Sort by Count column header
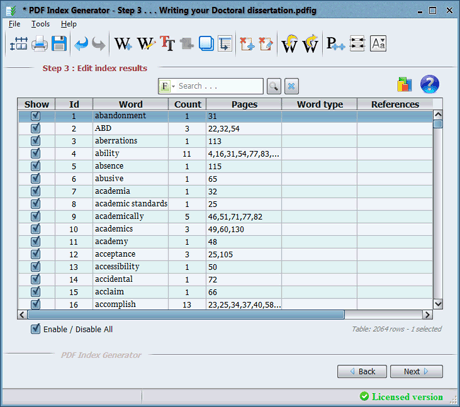Image resolution: width=460 pixels, height=407 pixels. pos(188,104)
